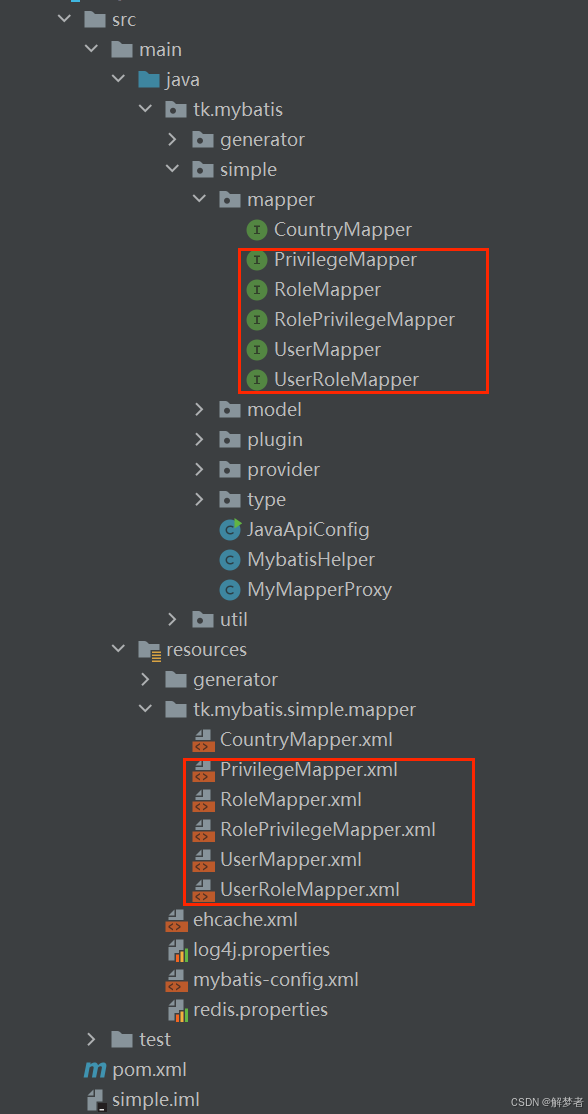Select the CountryMapper.xml file name
This screenshot has height=1114, width=588.
[306, 740]
